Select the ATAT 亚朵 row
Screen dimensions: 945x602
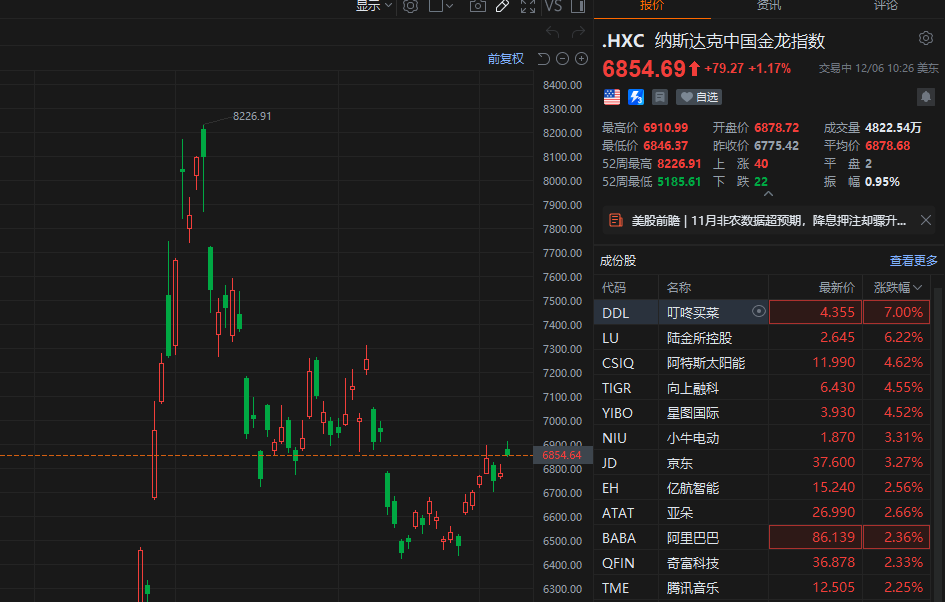click(762, 513)
